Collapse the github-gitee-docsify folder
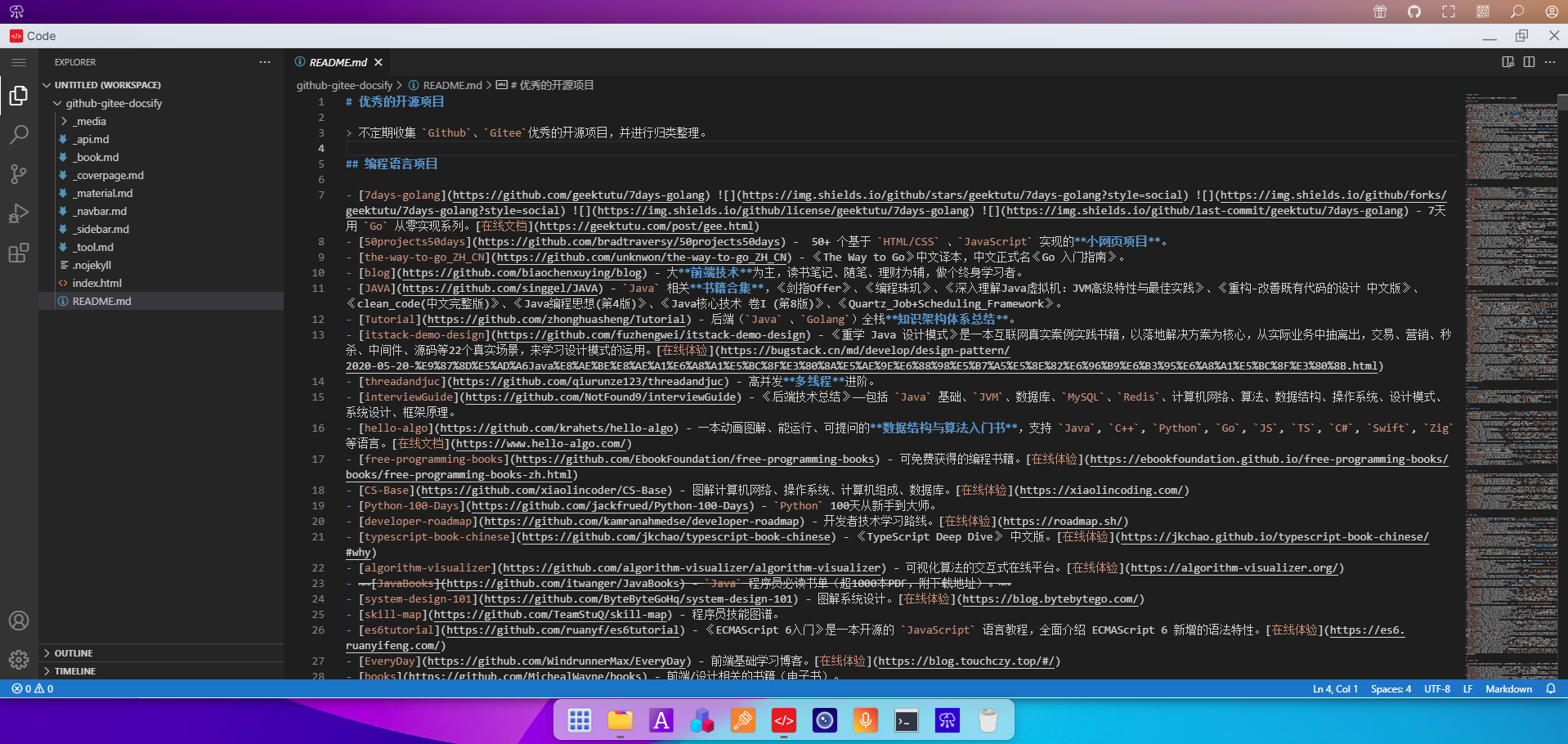 click(114, 103)
